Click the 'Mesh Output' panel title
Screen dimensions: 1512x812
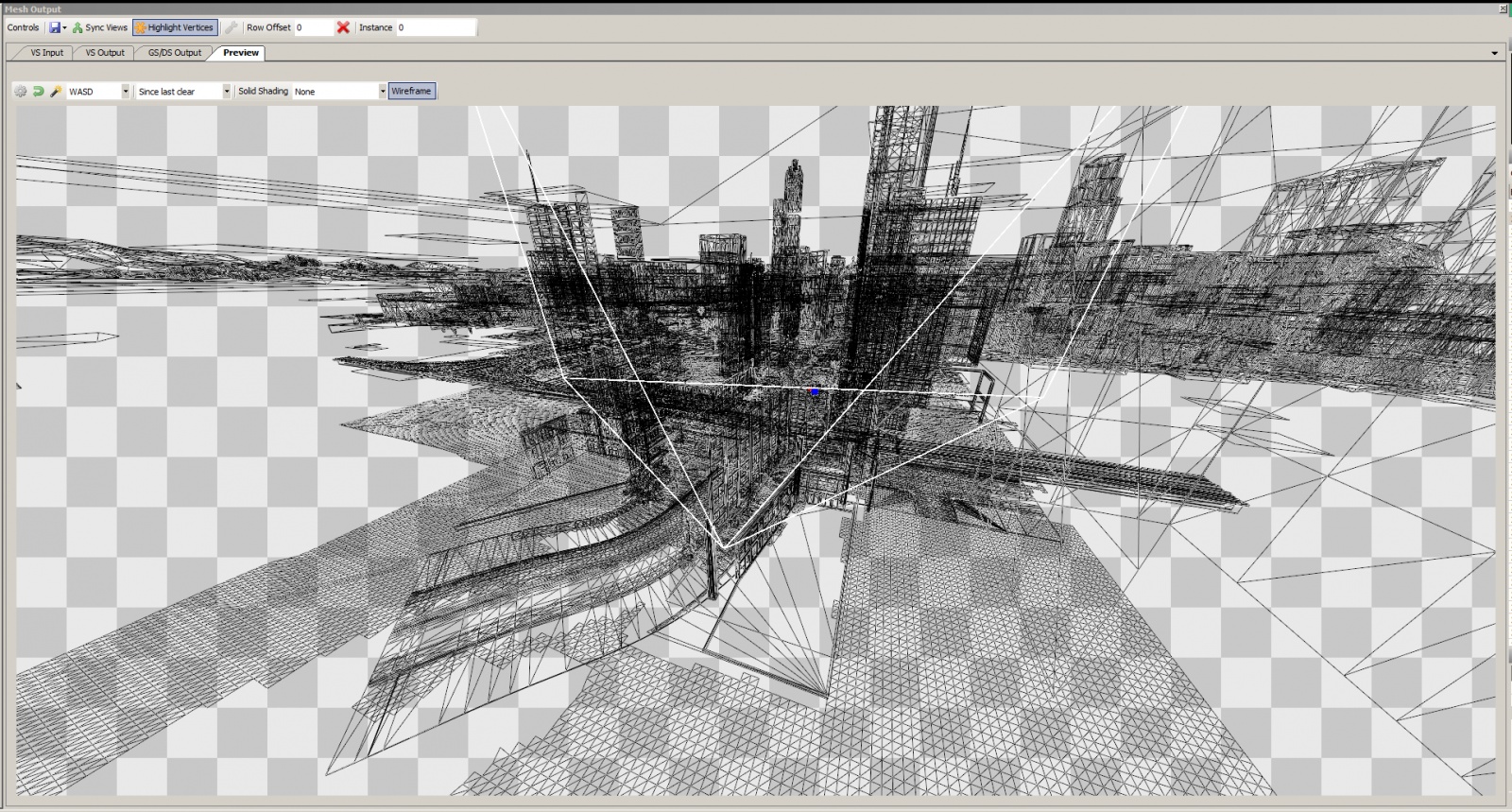pyautogui.click(x=33, y=9)
